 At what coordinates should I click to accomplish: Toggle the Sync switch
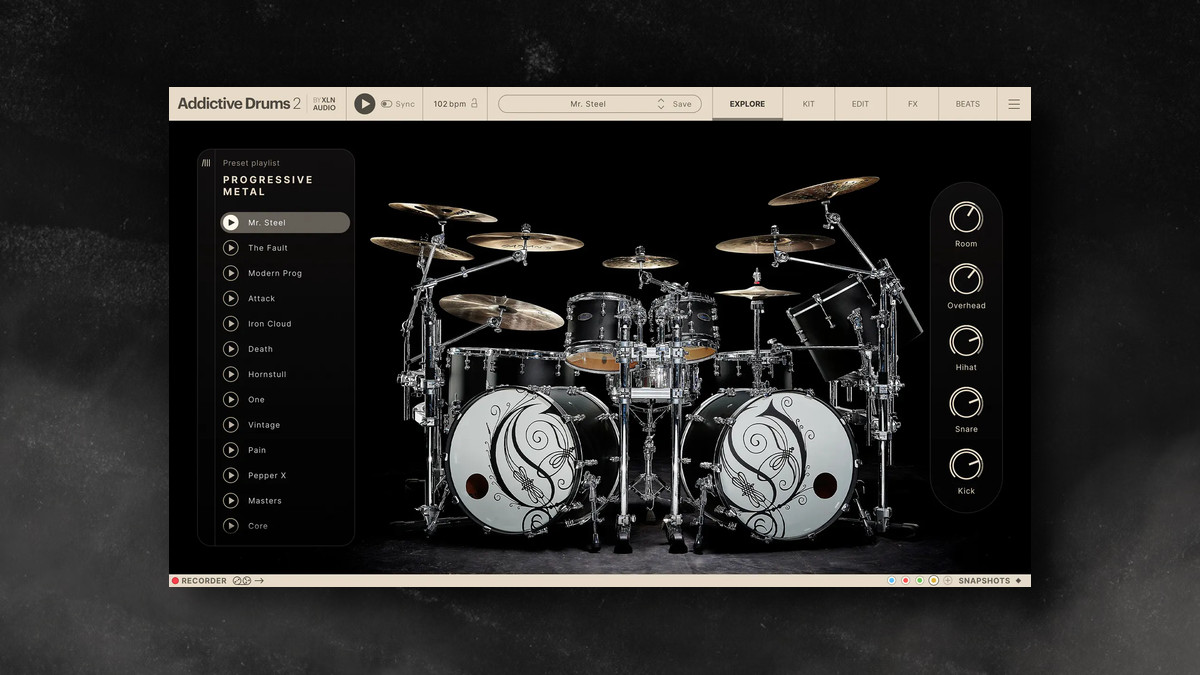click(x=386, y=104)
